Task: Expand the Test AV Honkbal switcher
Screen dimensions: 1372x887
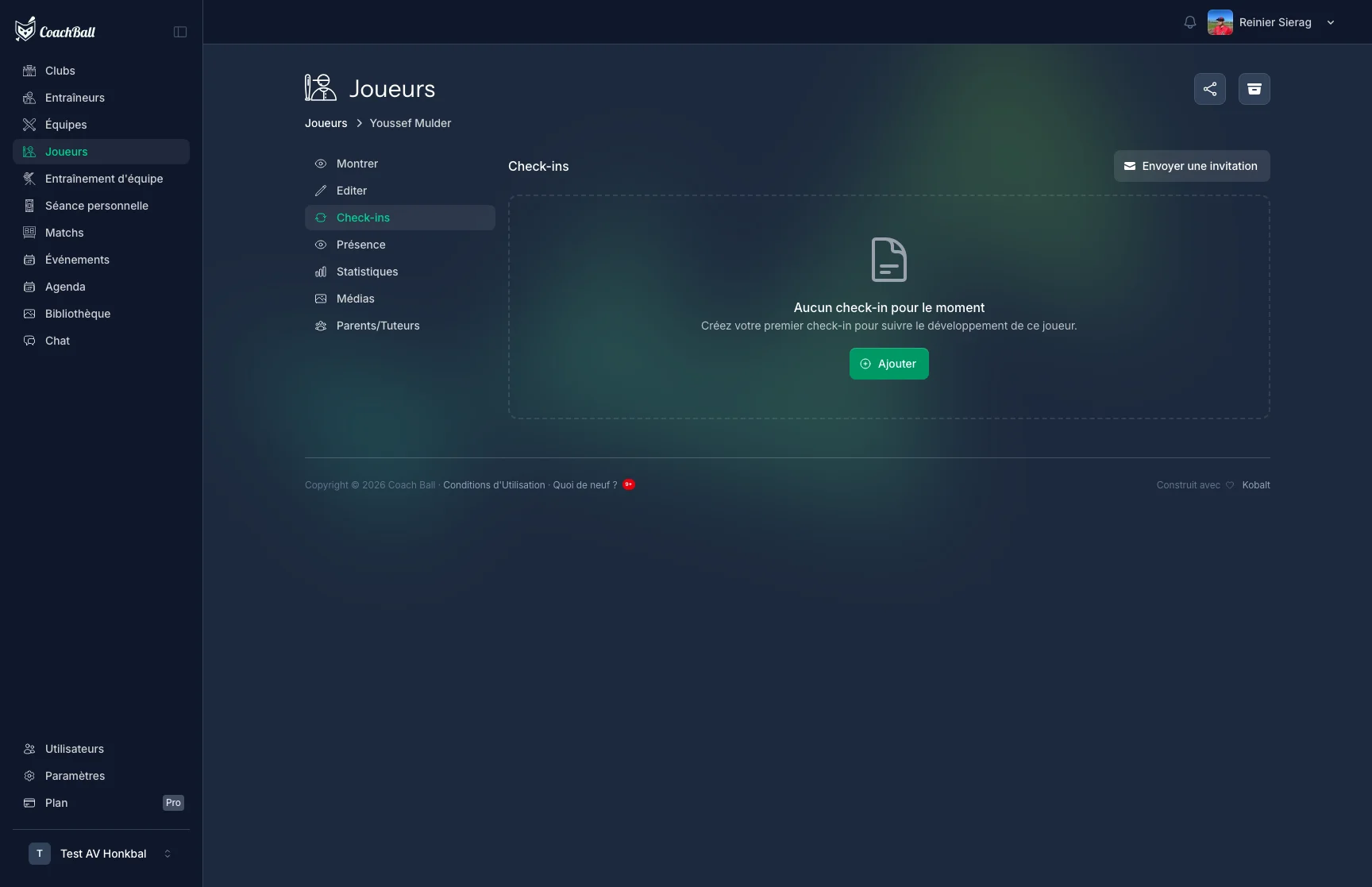Action: click(101, 854)
